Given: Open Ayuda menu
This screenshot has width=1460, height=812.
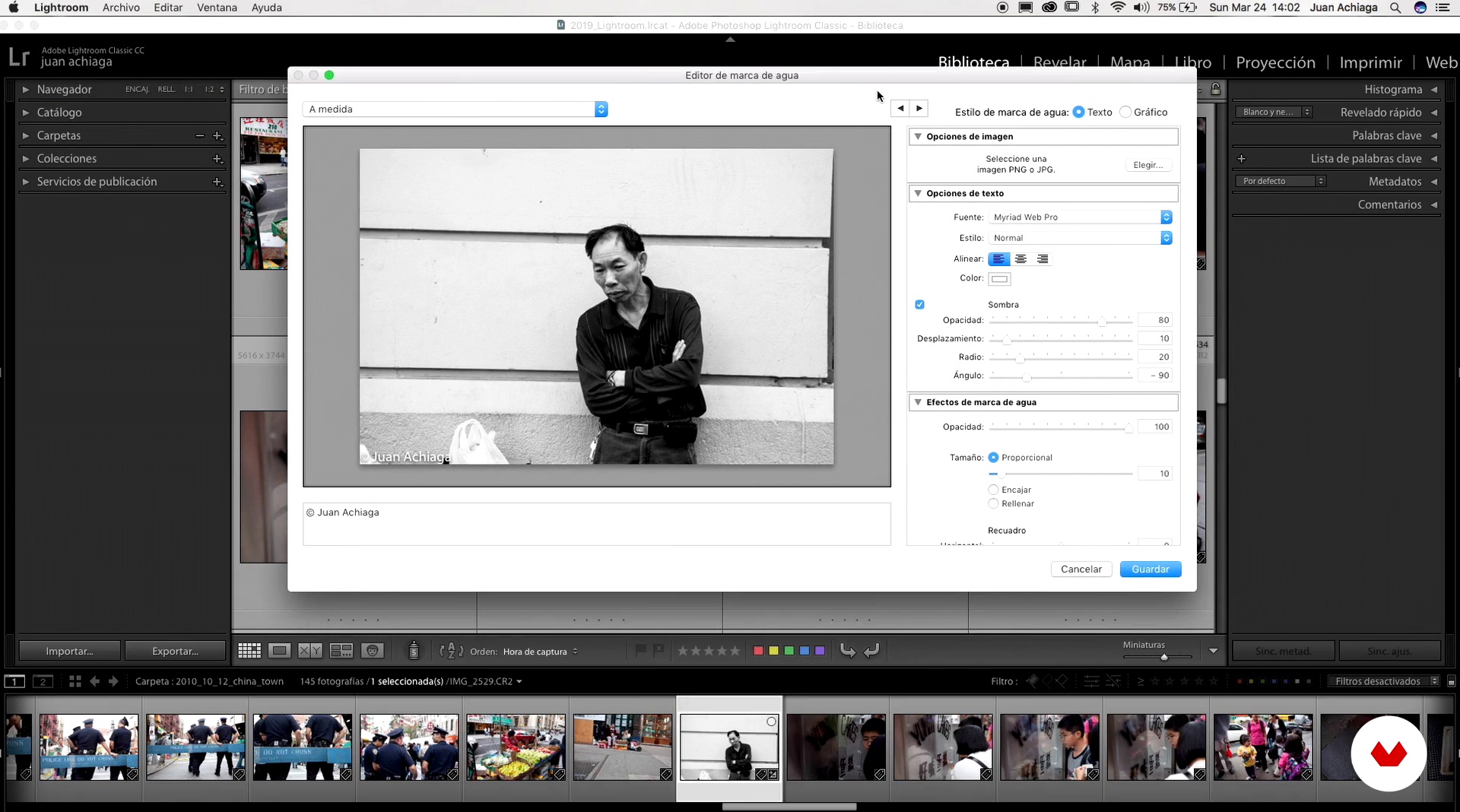Looking at the screenshot, I should point(267,8).
